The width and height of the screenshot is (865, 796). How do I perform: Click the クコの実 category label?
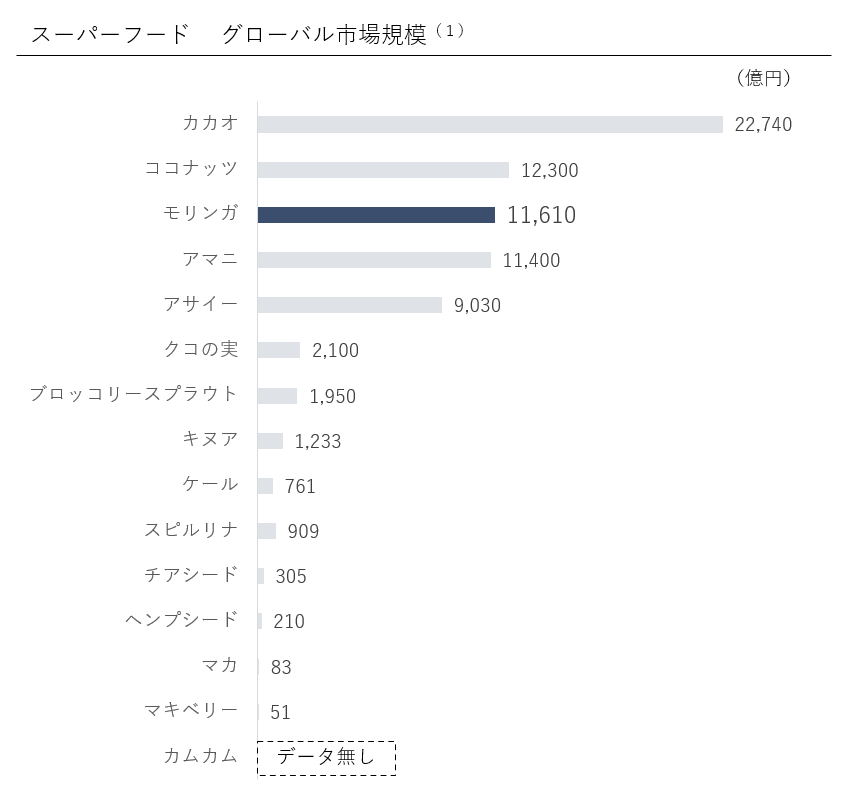201,349
